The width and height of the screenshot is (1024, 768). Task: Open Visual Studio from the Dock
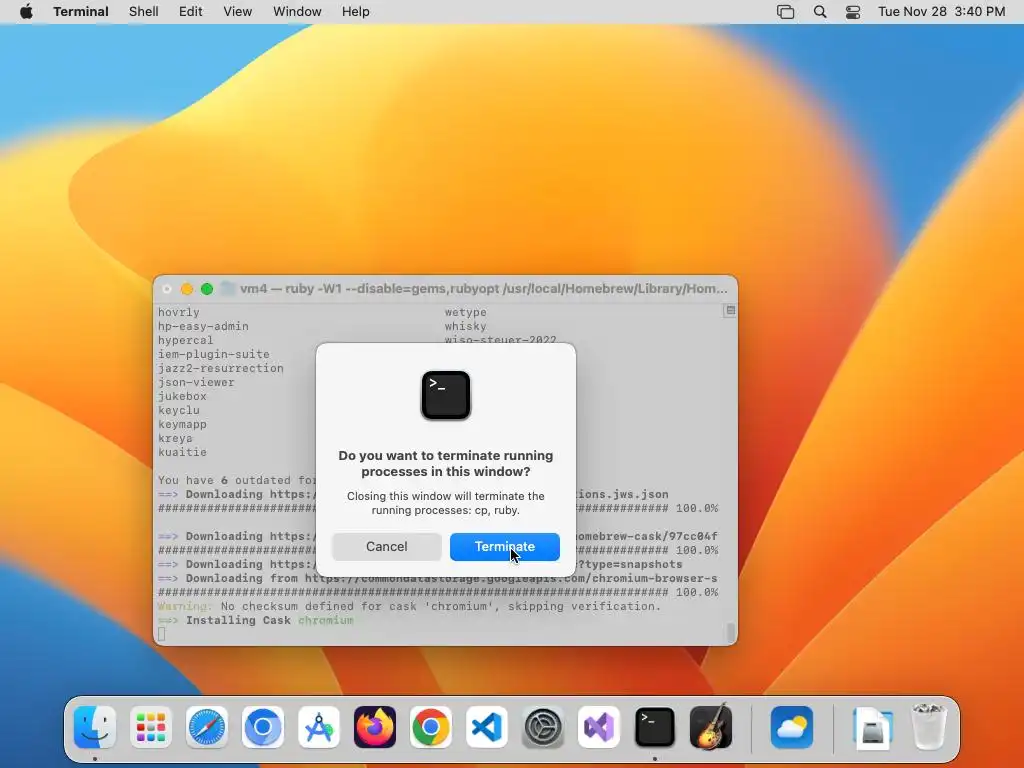599,727
